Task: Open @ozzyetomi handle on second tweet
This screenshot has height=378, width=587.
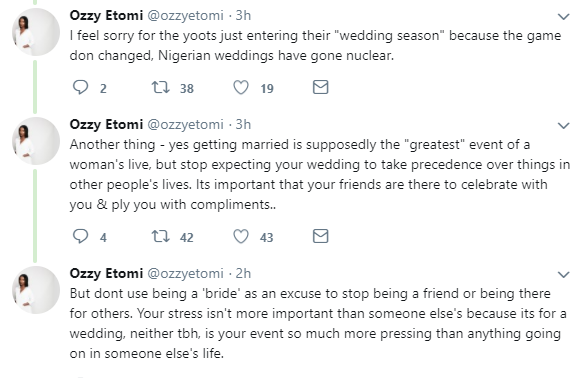Action: [x=185, y=125]
